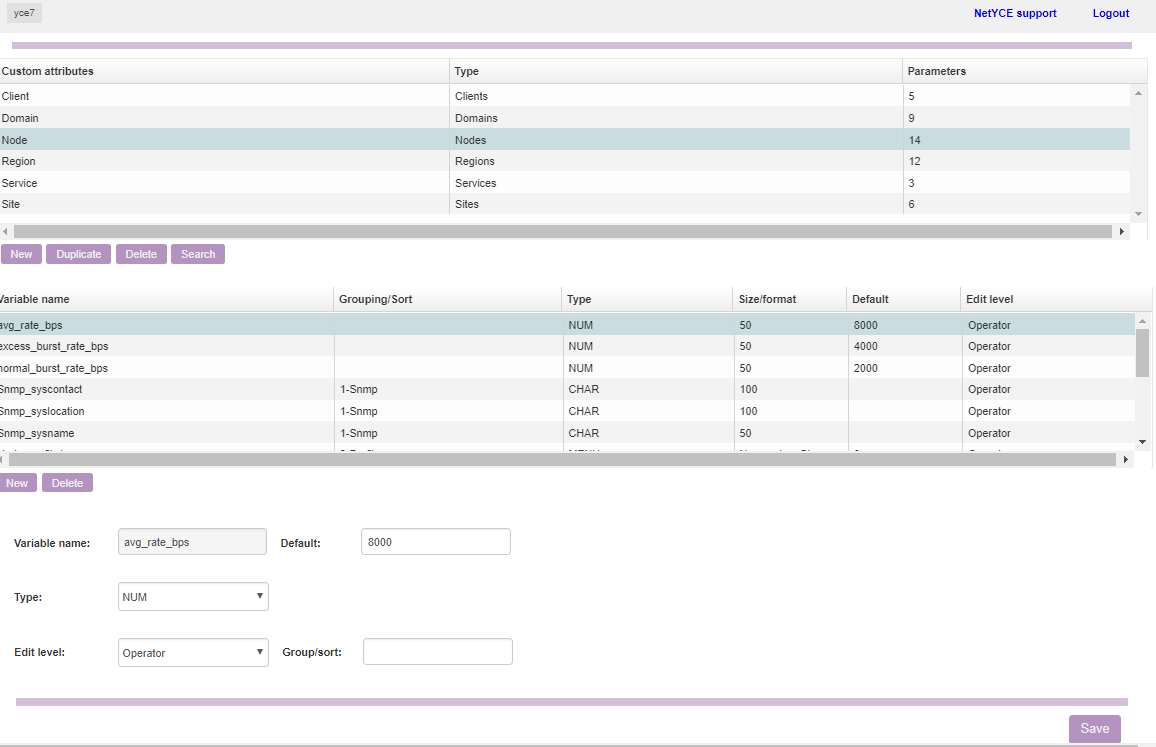Select the Region row in attributes table

pyautogui.click(x=200, y=161)
